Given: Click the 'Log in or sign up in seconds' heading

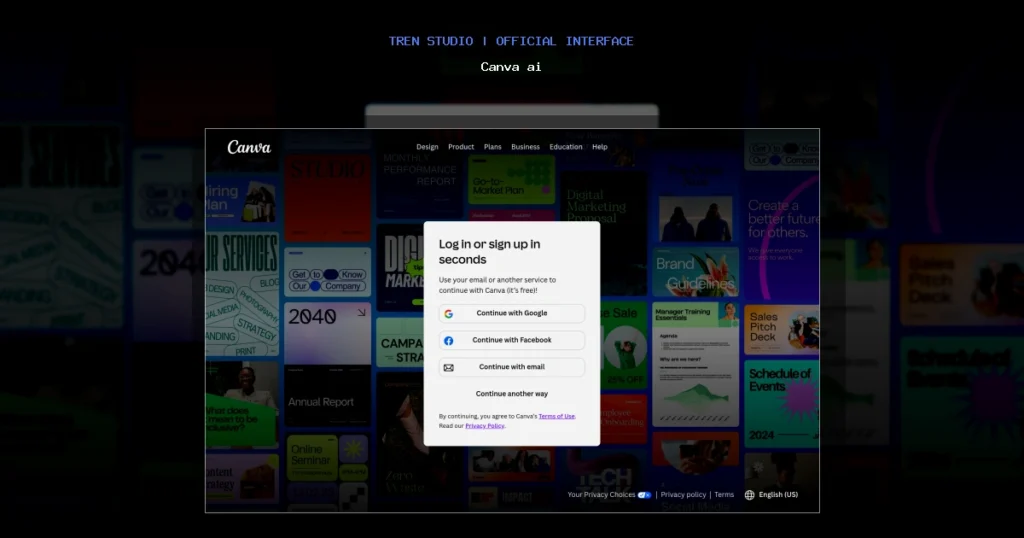Looking at the screenshot, I should [x=489, y=251].
